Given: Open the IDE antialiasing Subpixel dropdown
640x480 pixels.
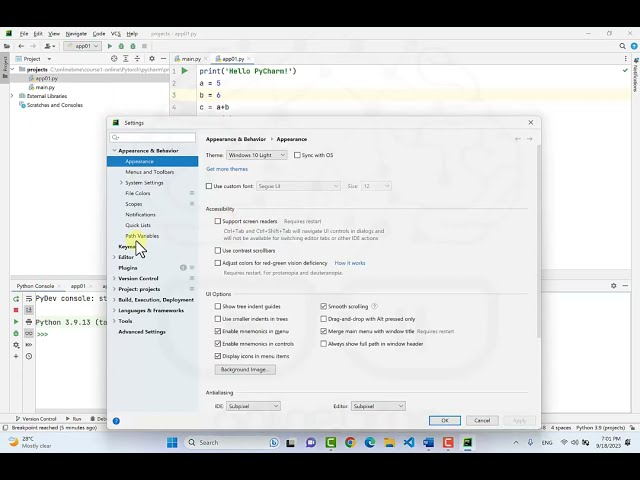Looking at the screenshot, I should pos(253,406).
